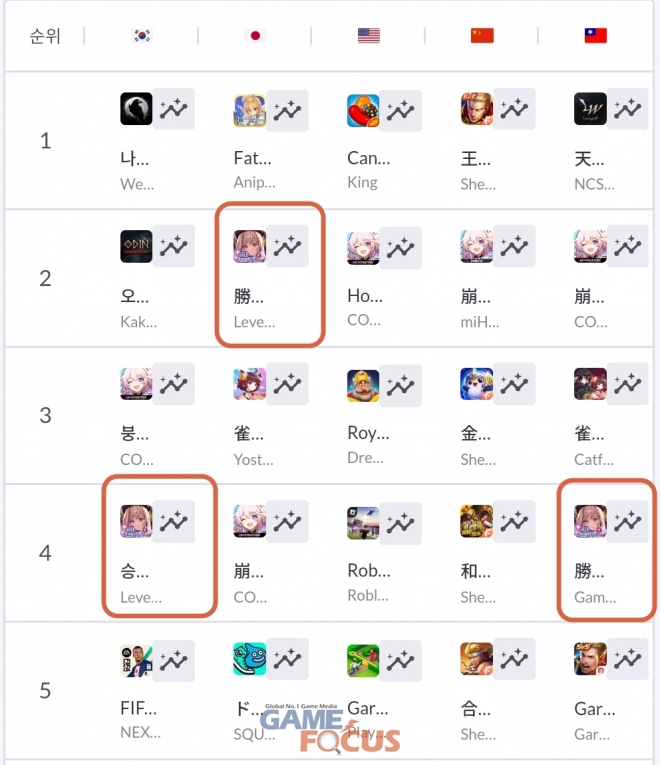Show trend chart for ODIN in Korea
The image size is (660, 765).
tap(174, 246)
